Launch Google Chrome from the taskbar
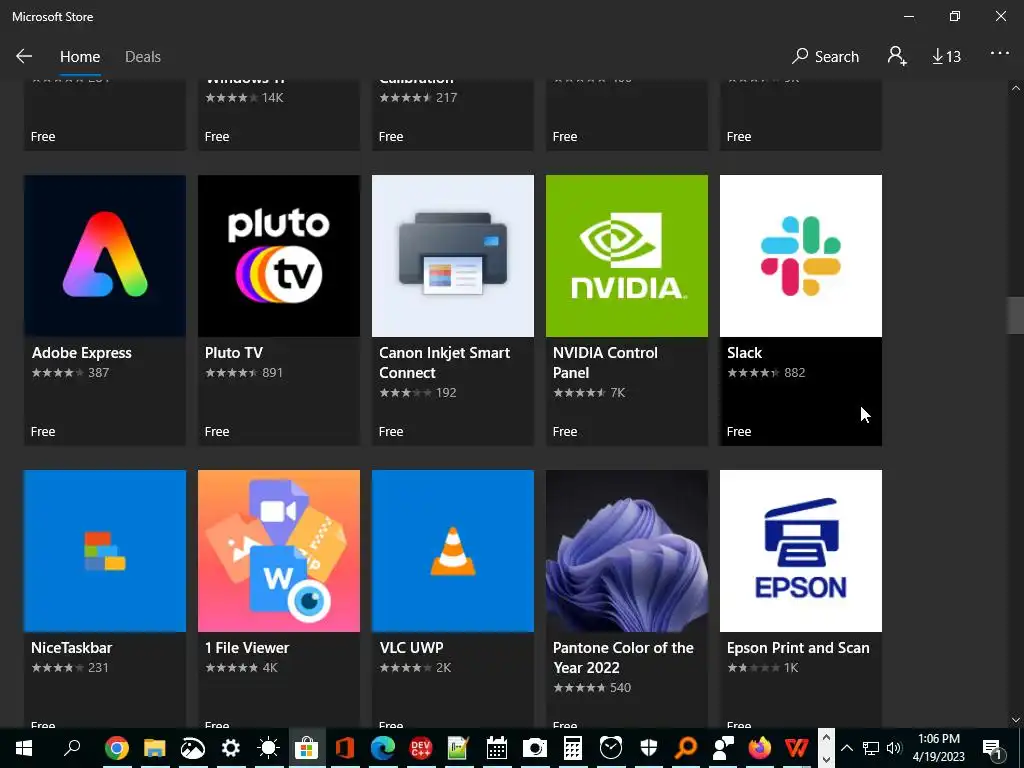The image size is (1024, 768). pos(116,748)
